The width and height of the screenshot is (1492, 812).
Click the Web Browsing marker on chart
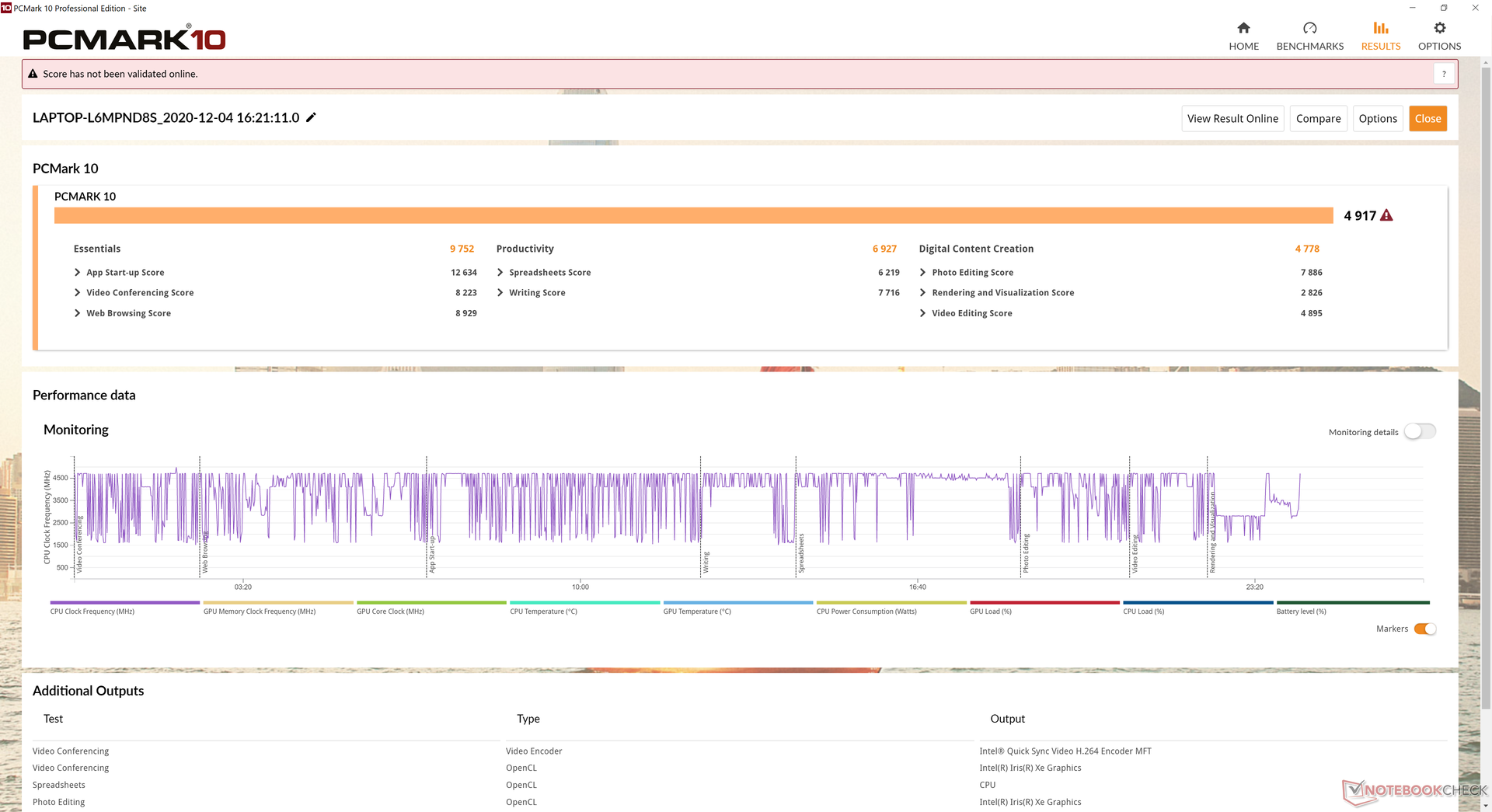point(204,552)
